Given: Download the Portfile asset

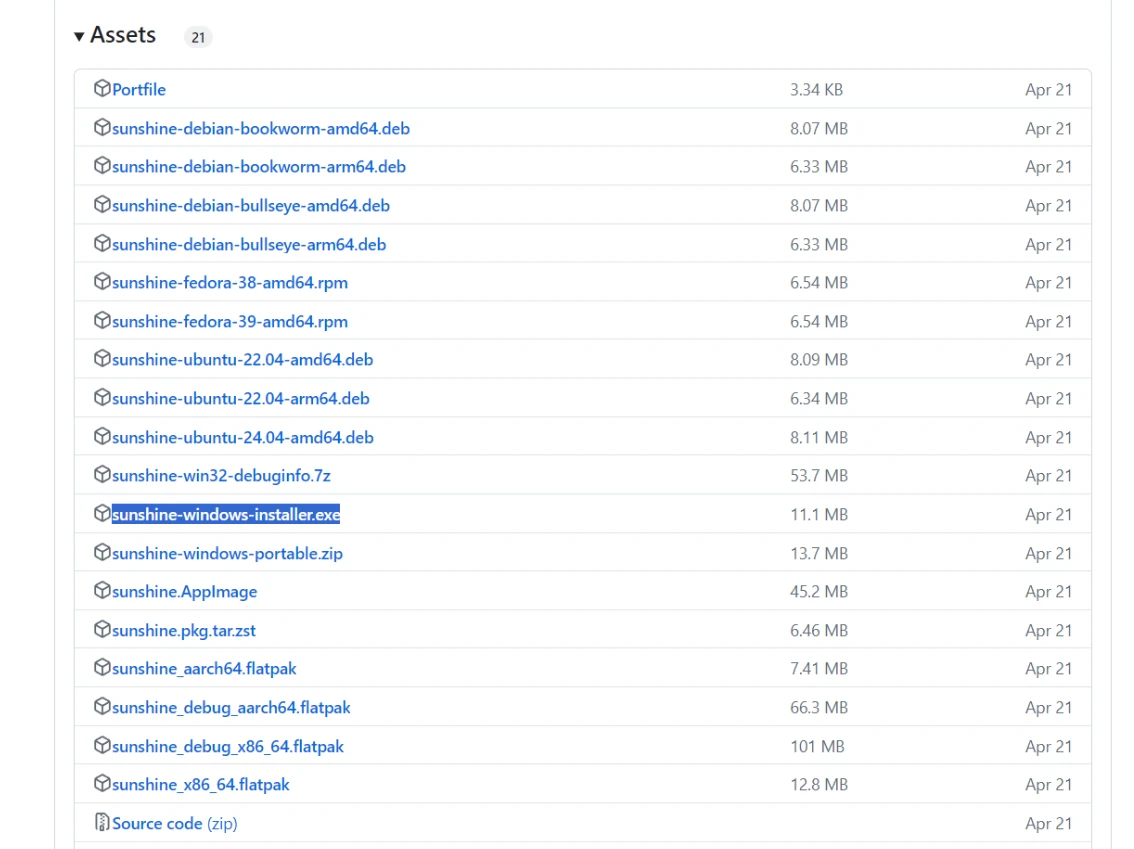Looking at the screenshot, I should (x=139, y=90).
